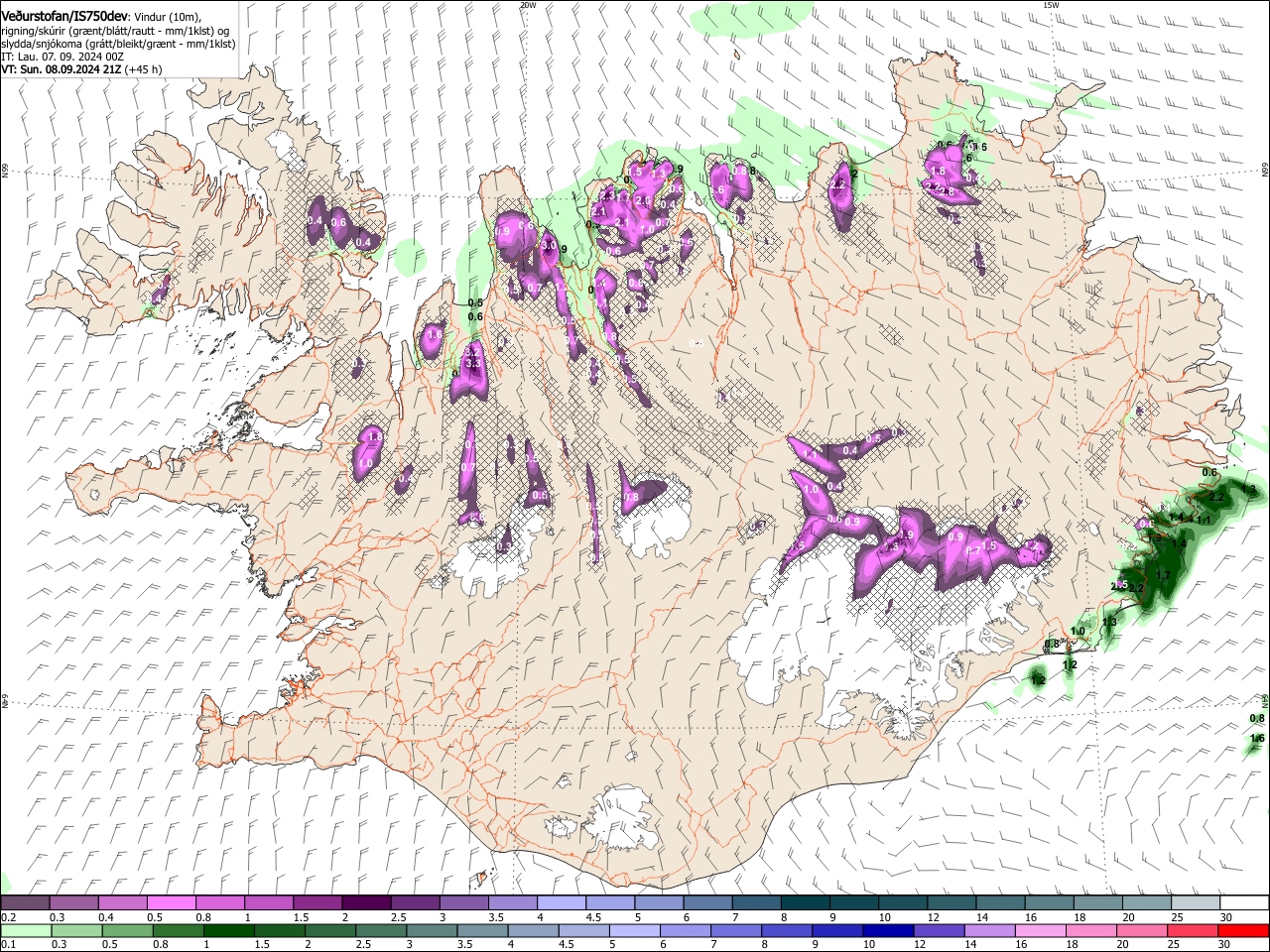The image size is (1270, 952).
Task: Pick the 16 swatch in the top legend row
Action: (1049, 902)
